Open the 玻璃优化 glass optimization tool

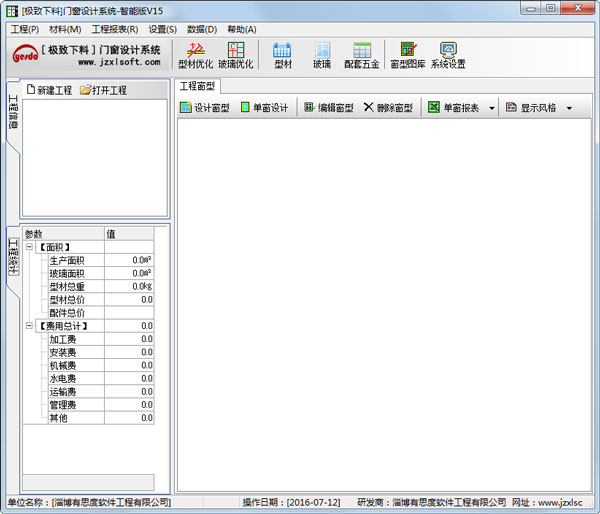click(236, 55)
